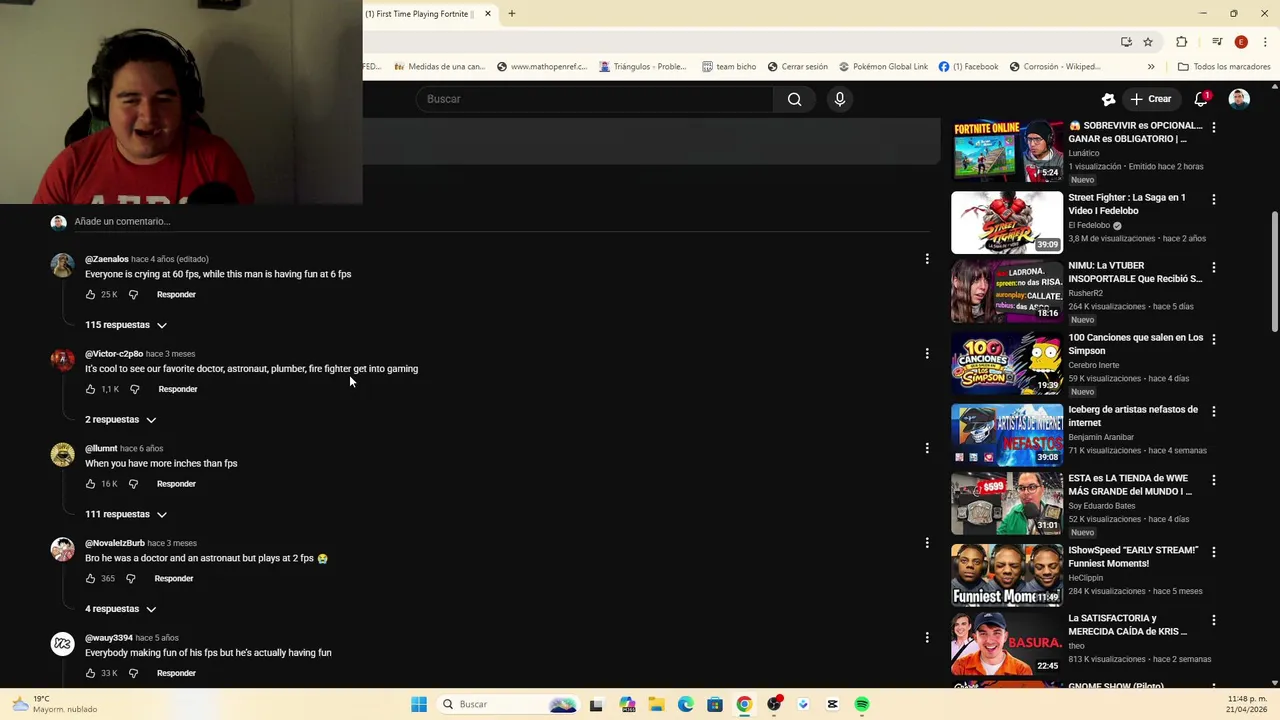The height and width of the screenshot is (720, 1280).
Task: Open options for 100 Canciones Simpson video
Action: coord(1214,339)
